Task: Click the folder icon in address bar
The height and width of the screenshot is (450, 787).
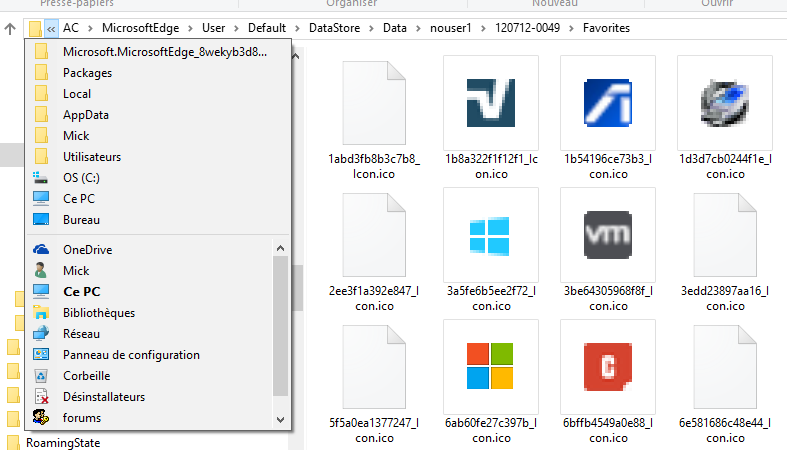Action: [x=35, y=29]
